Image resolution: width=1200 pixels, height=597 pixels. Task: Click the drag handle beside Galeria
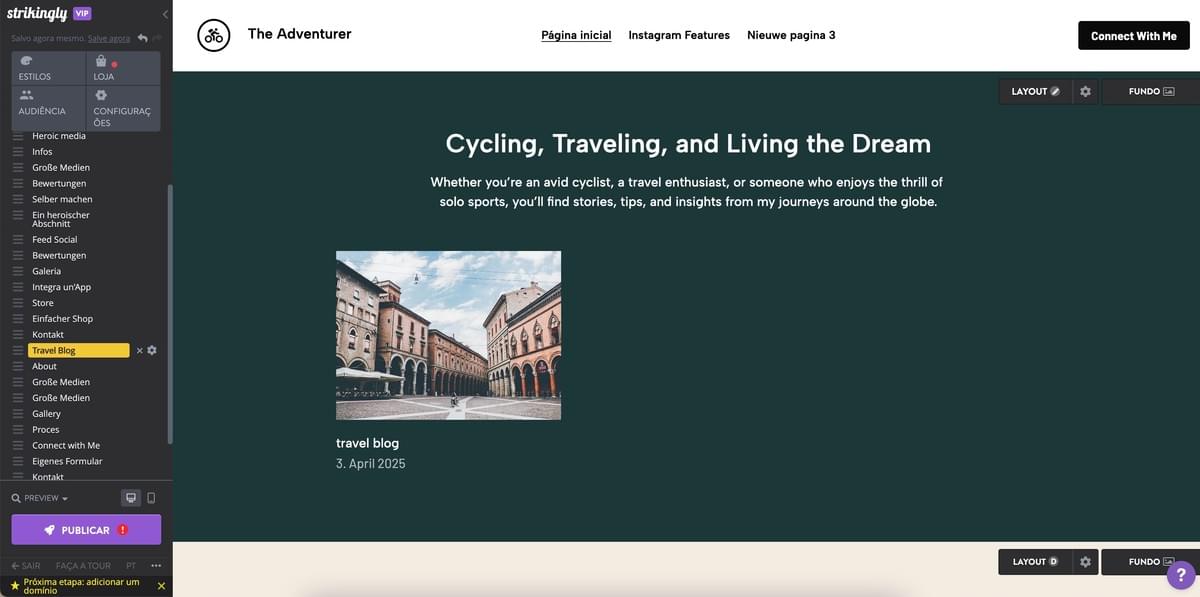18,271
